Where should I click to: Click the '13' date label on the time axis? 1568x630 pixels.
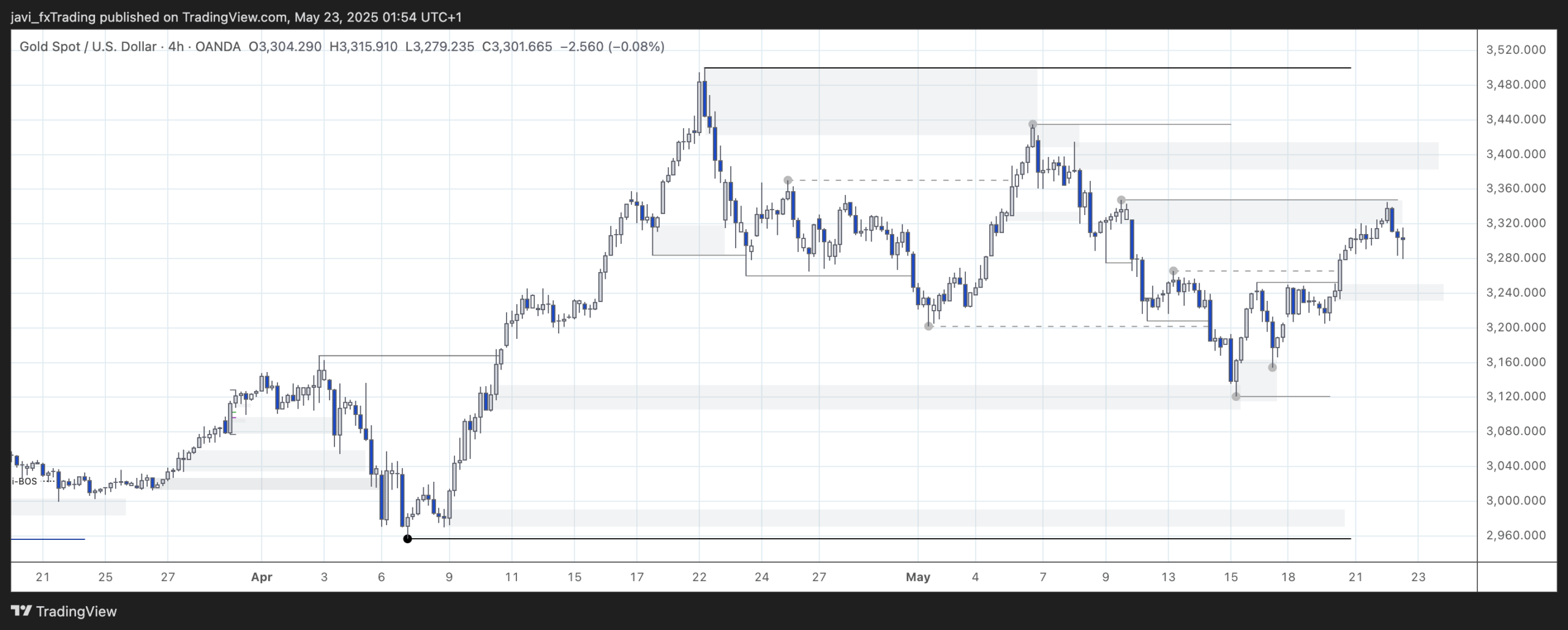click(x=1169, y=577)
